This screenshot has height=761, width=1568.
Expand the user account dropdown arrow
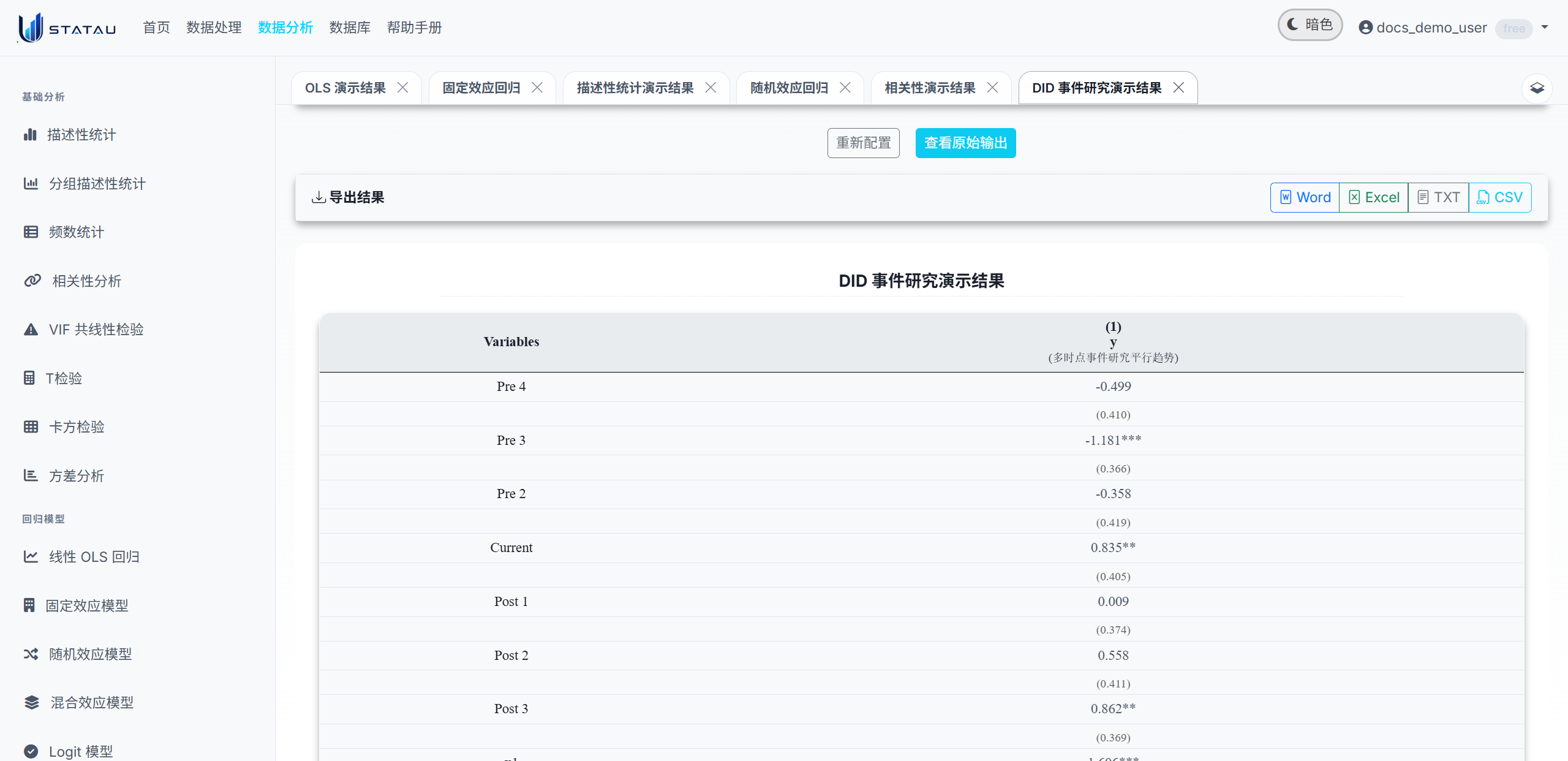click(x=1545, y=27)
